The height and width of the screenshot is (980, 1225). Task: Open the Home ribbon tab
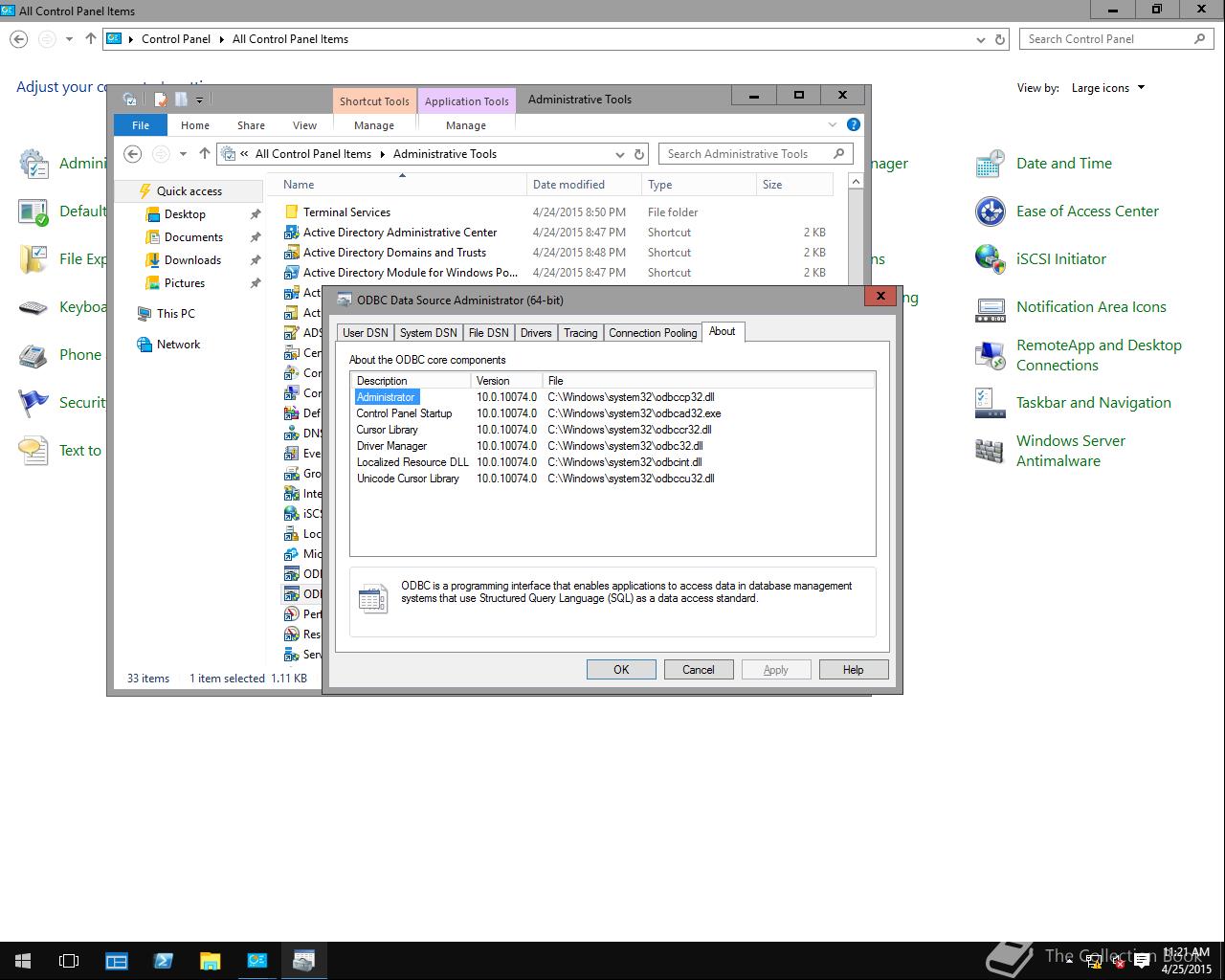[195, 125]
